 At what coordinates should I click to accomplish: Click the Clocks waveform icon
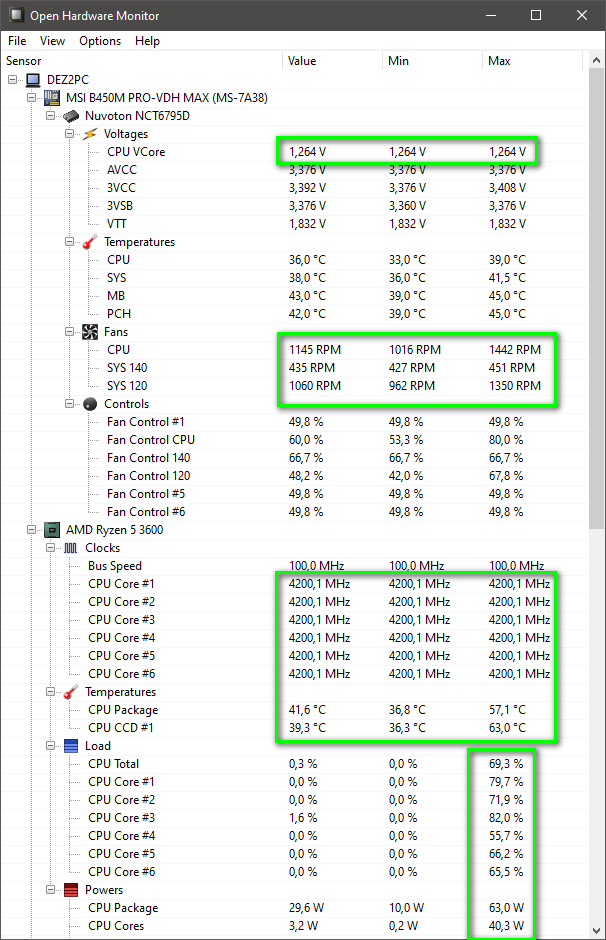71,548
